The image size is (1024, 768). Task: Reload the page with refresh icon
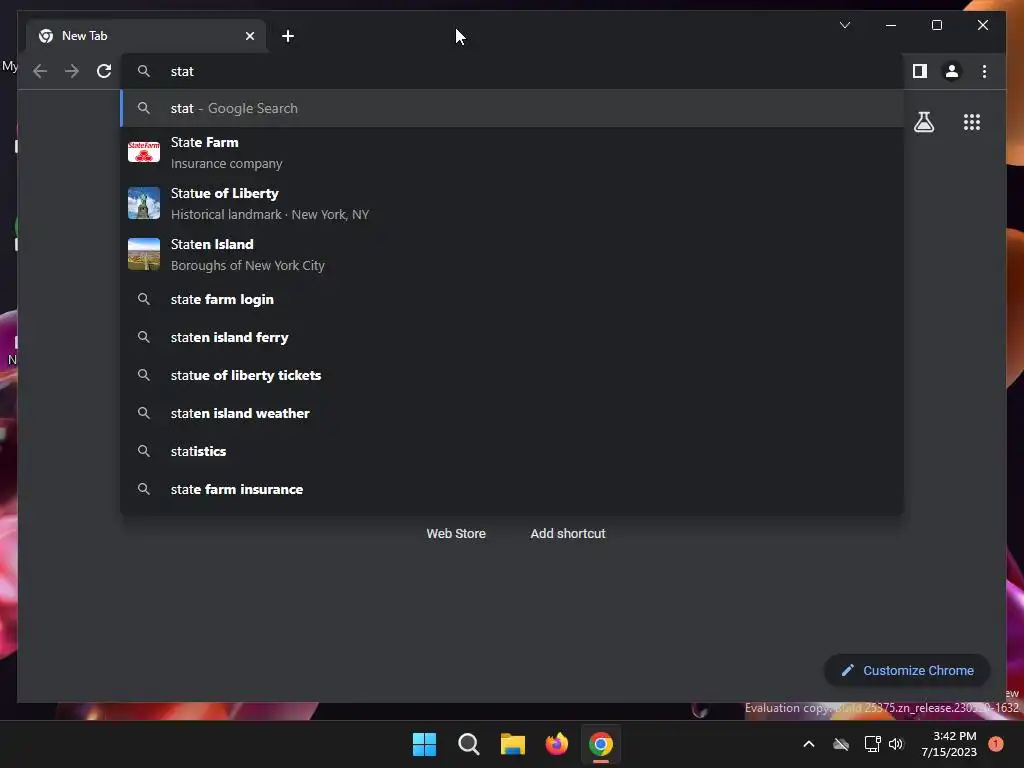click(x=104, y=71)
